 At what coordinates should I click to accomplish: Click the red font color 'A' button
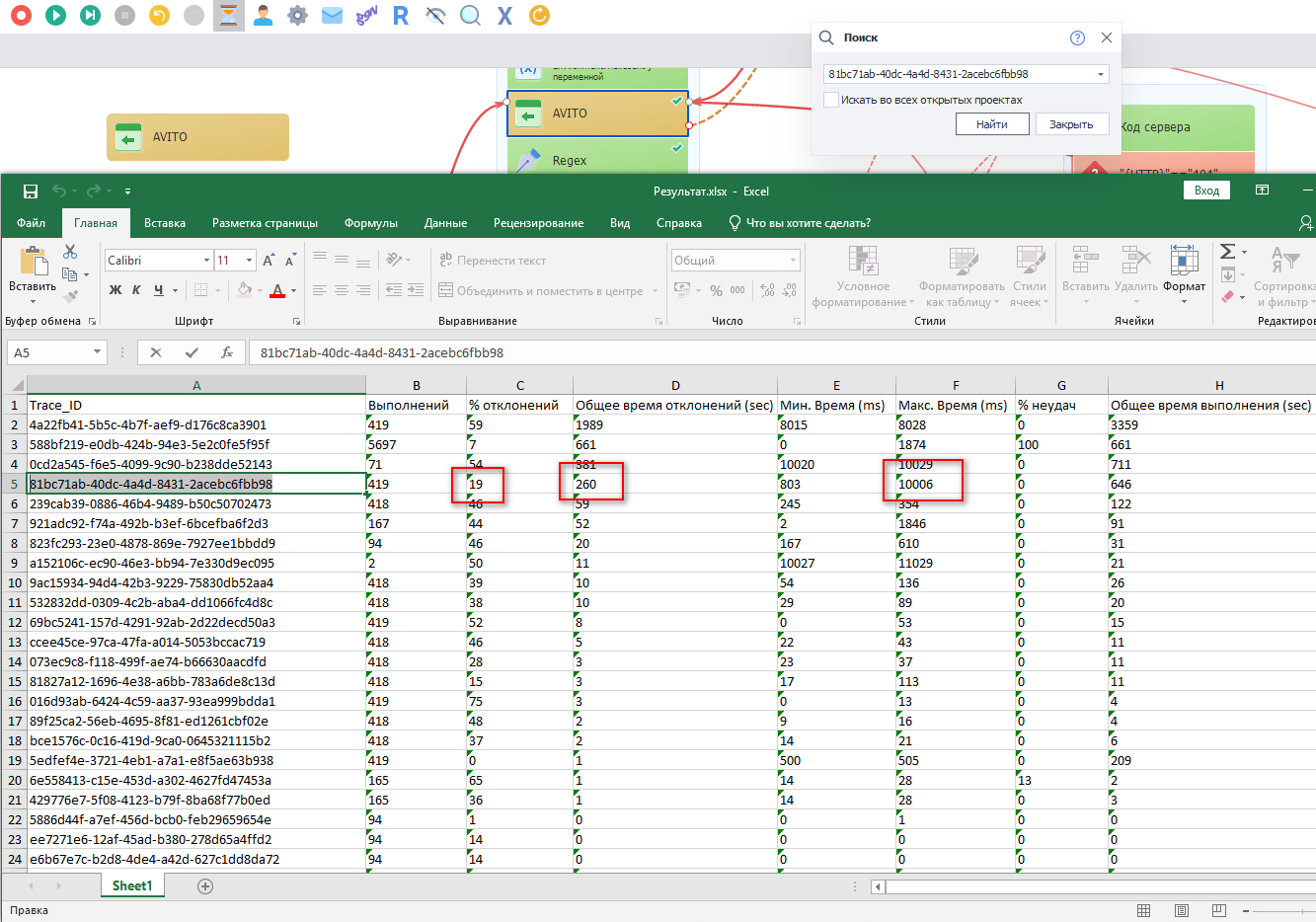[277, 290]
